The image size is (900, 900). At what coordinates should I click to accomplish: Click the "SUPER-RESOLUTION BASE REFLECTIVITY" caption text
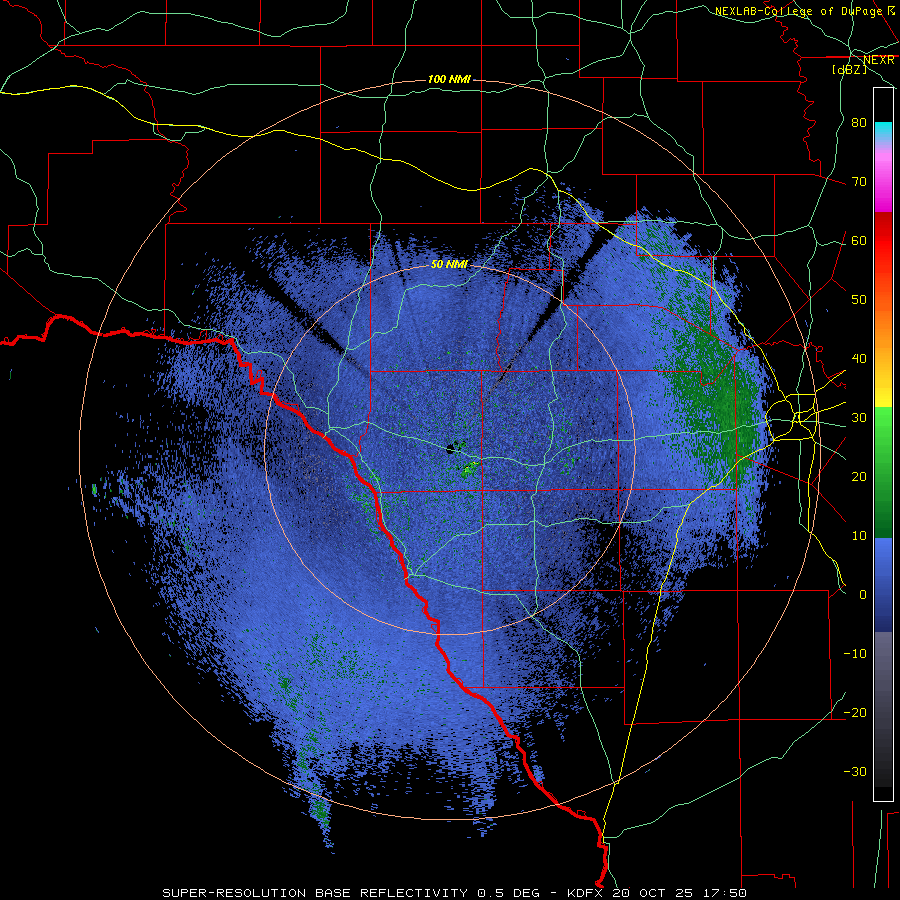point(317,893)
